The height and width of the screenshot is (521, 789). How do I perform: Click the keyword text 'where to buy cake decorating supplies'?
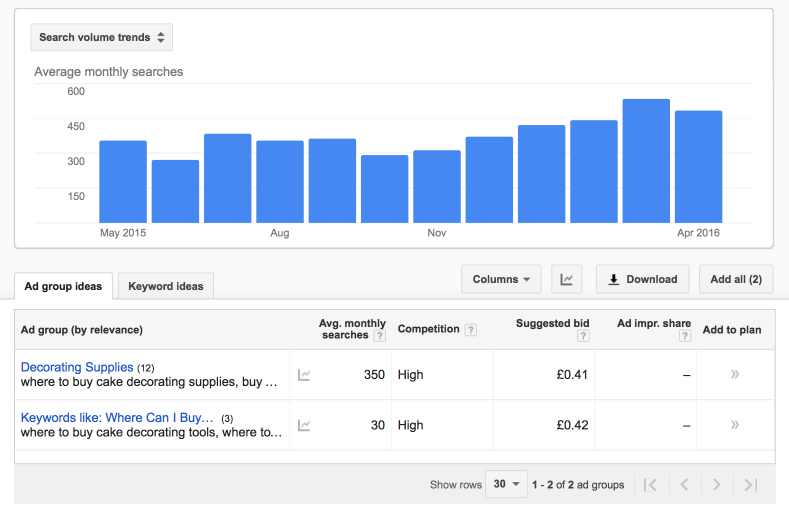(128, 382)
